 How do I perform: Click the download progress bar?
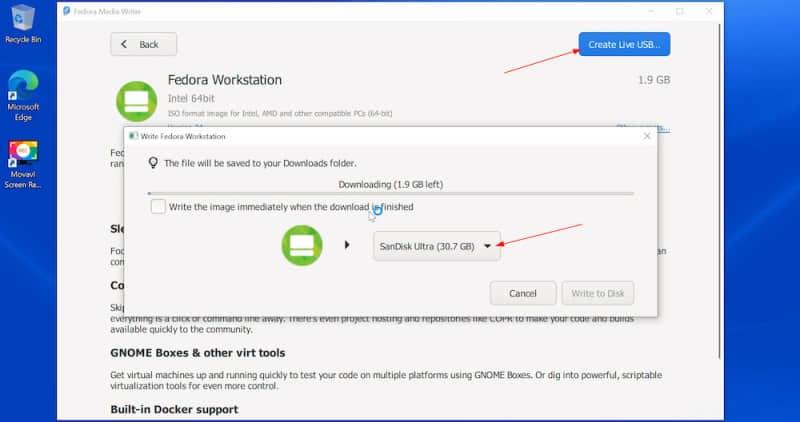[x=390, y=193]
